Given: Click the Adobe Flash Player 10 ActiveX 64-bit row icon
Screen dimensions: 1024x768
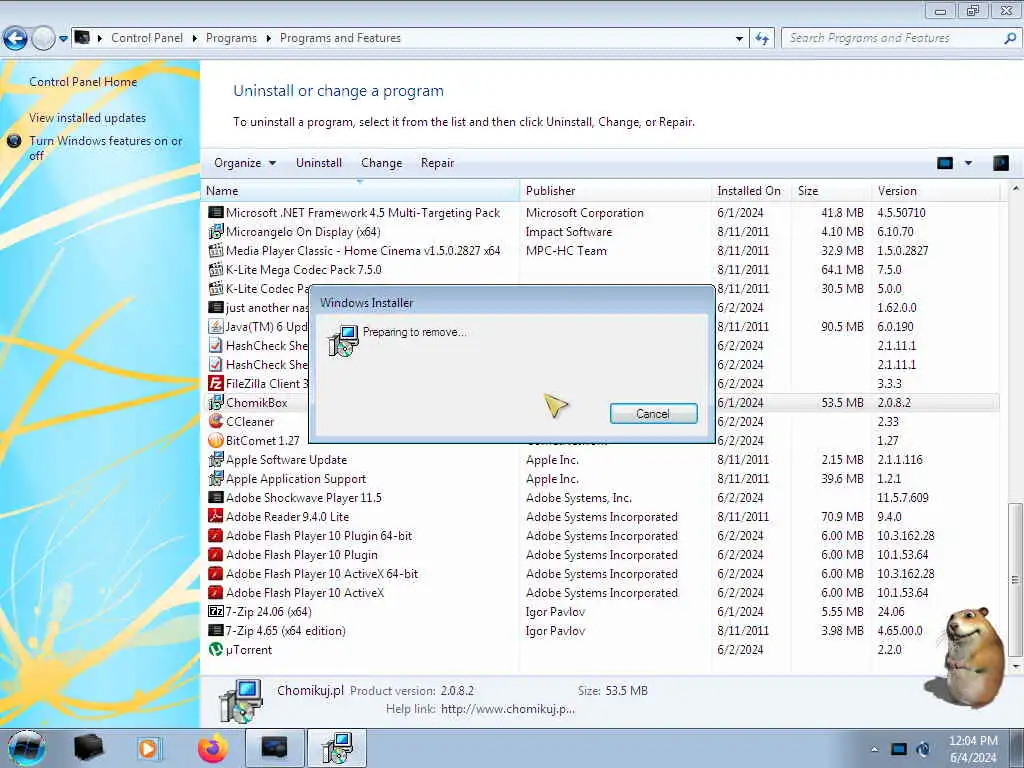Looking at the screenshot, I should [x=216, y=573].
